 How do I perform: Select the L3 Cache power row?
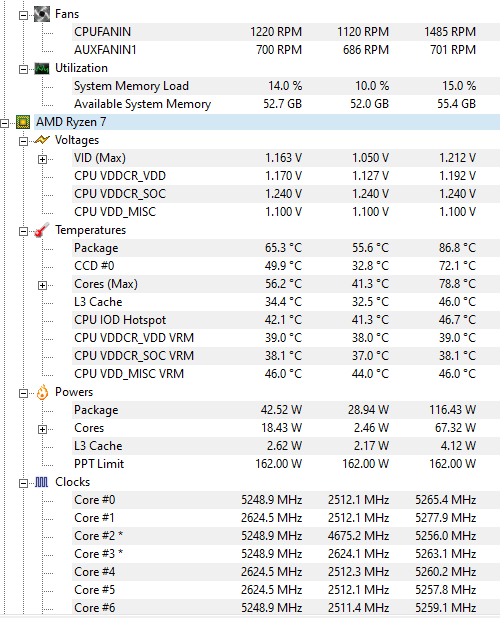286,446
